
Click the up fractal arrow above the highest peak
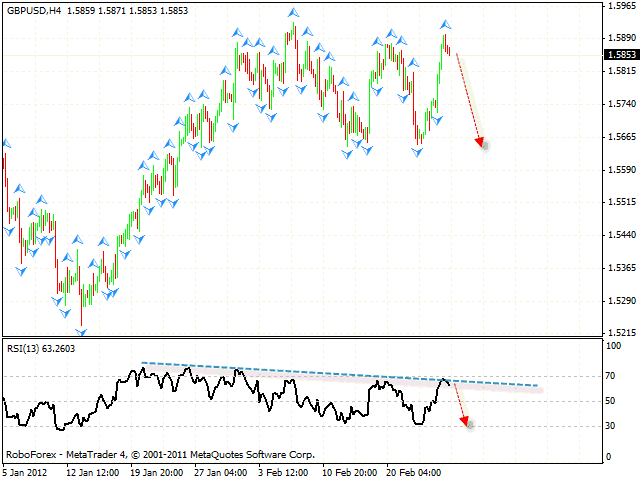point(293,13)
